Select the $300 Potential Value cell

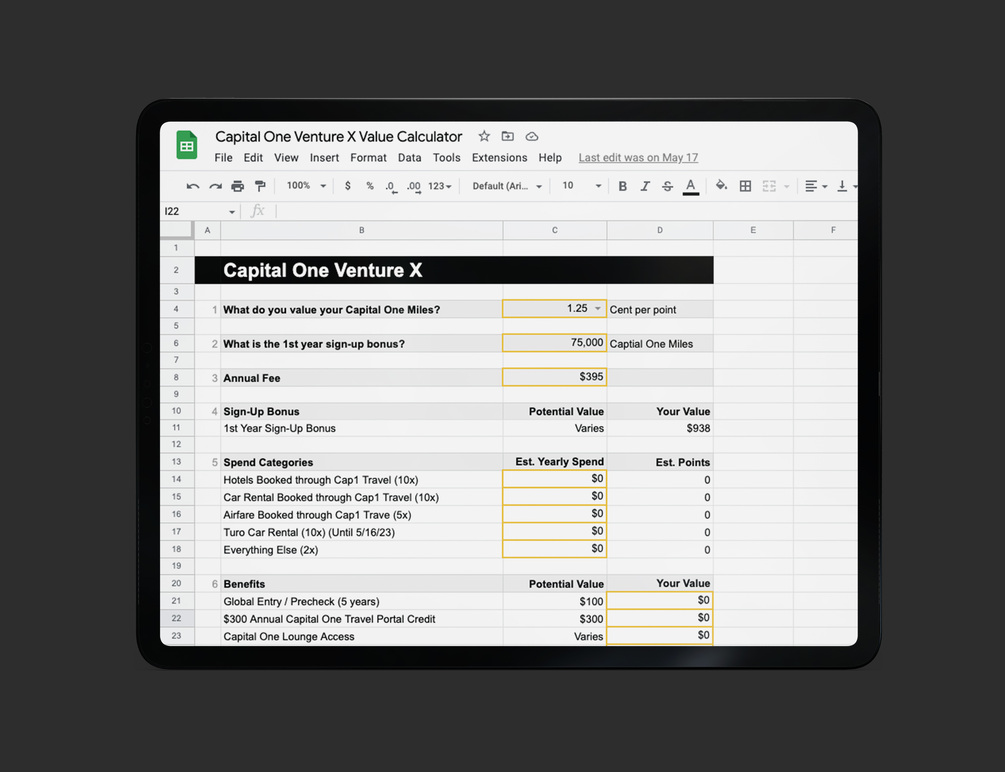pyautogui.click(x=554, y=619)
